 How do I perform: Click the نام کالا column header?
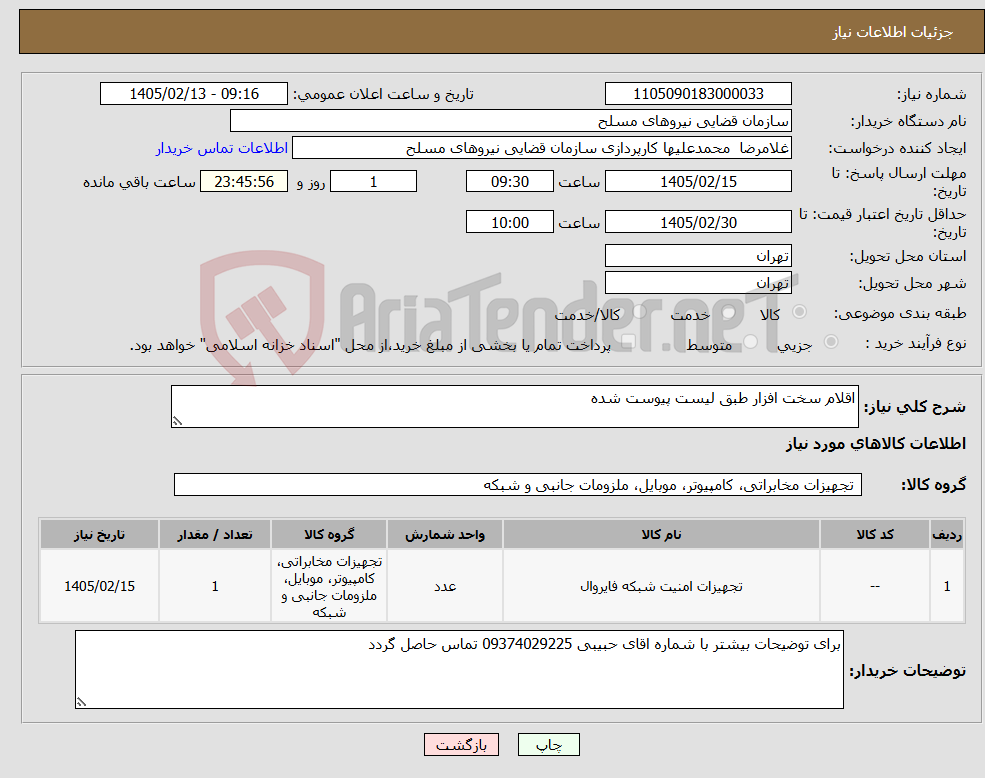coord(661,534)
